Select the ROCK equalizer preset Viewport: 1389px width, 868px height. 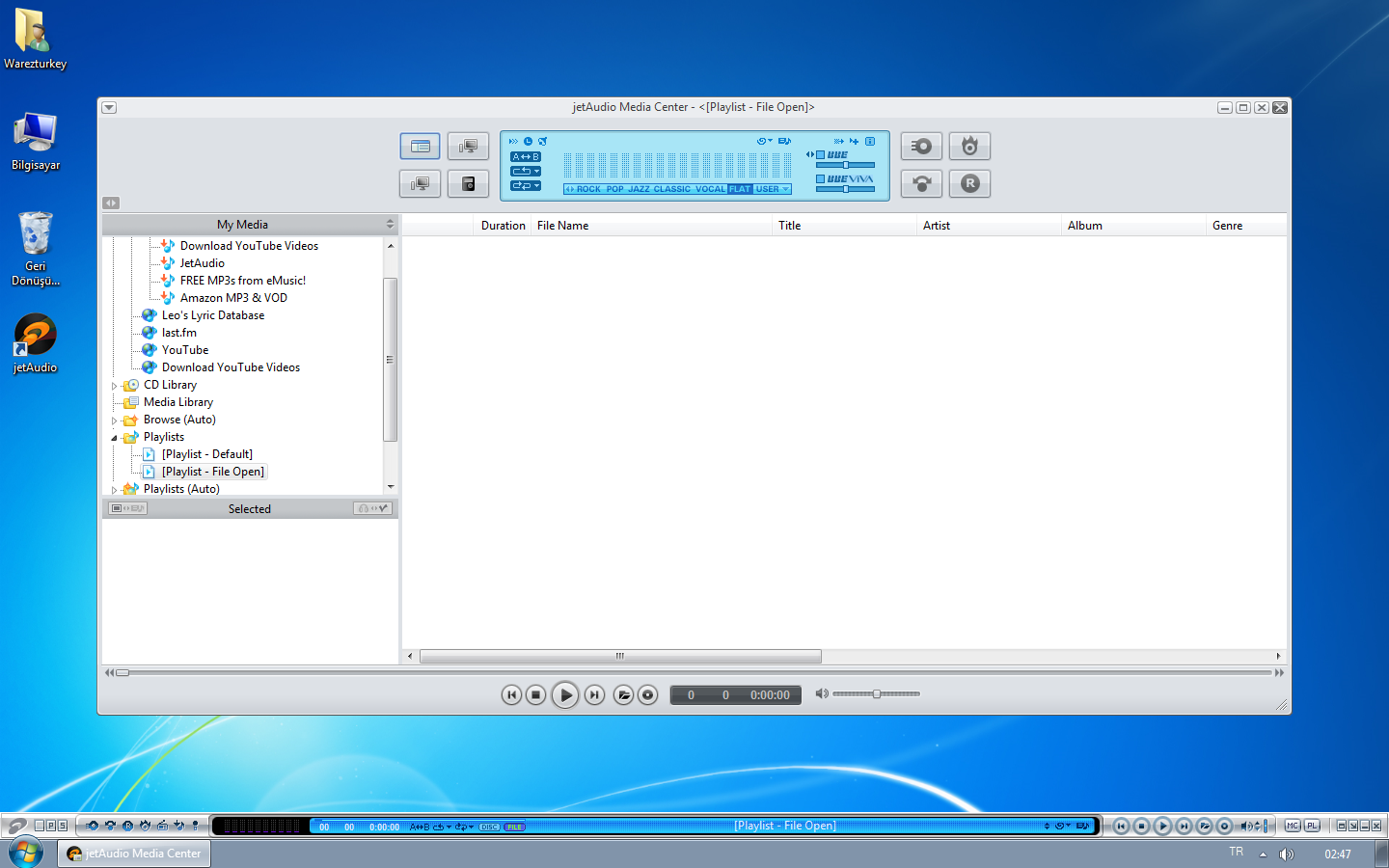point(588,189)
